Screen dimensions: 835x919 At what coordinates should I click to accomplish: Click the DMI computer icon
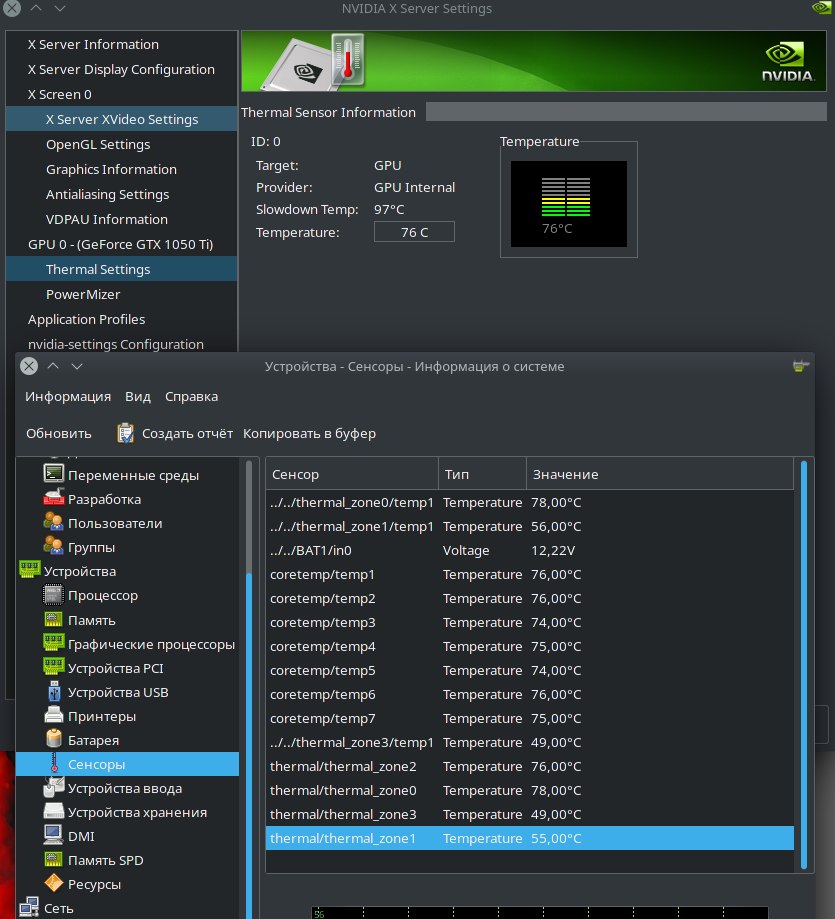click(53, 835)
